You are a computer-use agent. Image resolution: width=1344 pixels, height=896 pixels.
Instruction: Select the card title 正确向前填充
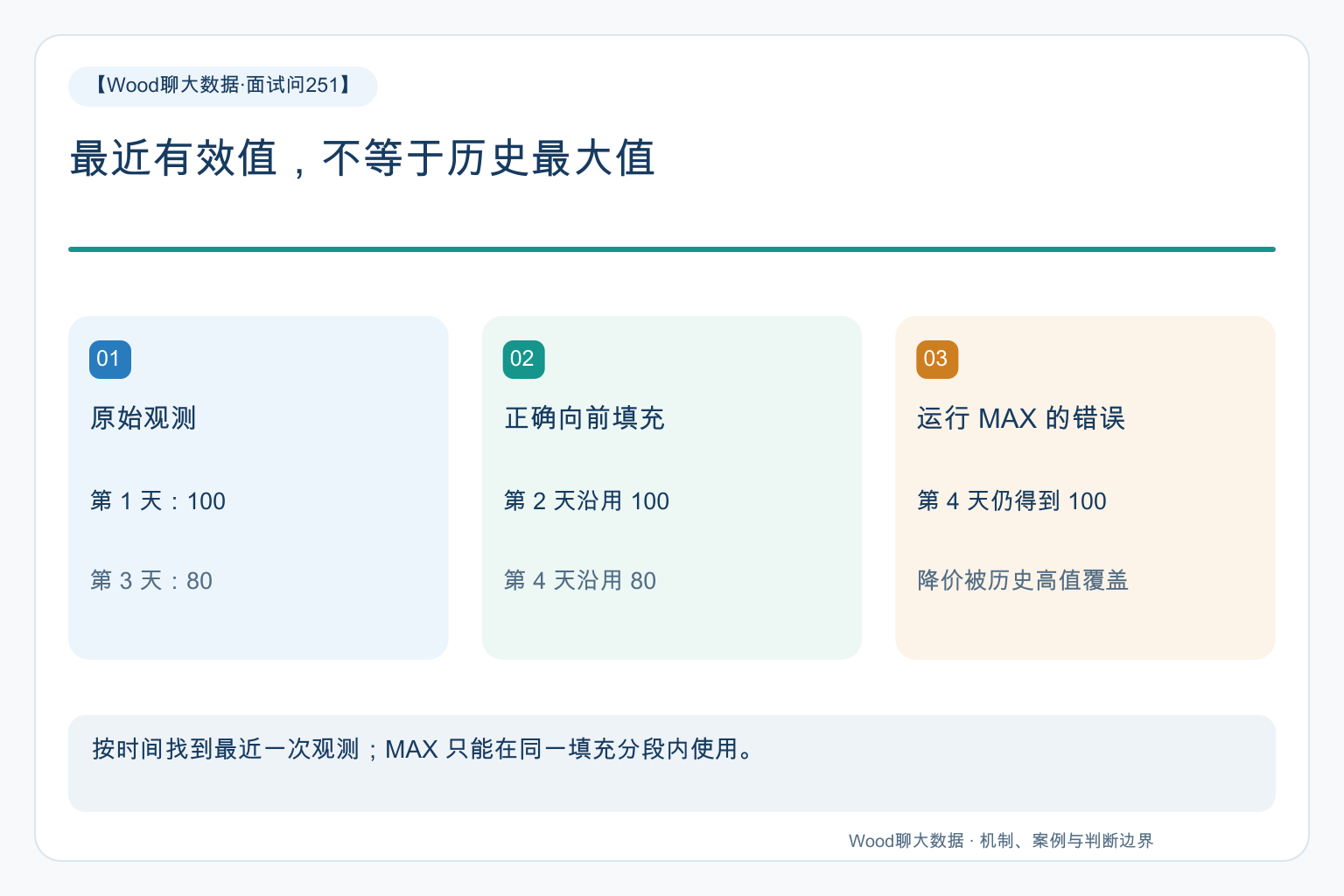tap(584, 418)
